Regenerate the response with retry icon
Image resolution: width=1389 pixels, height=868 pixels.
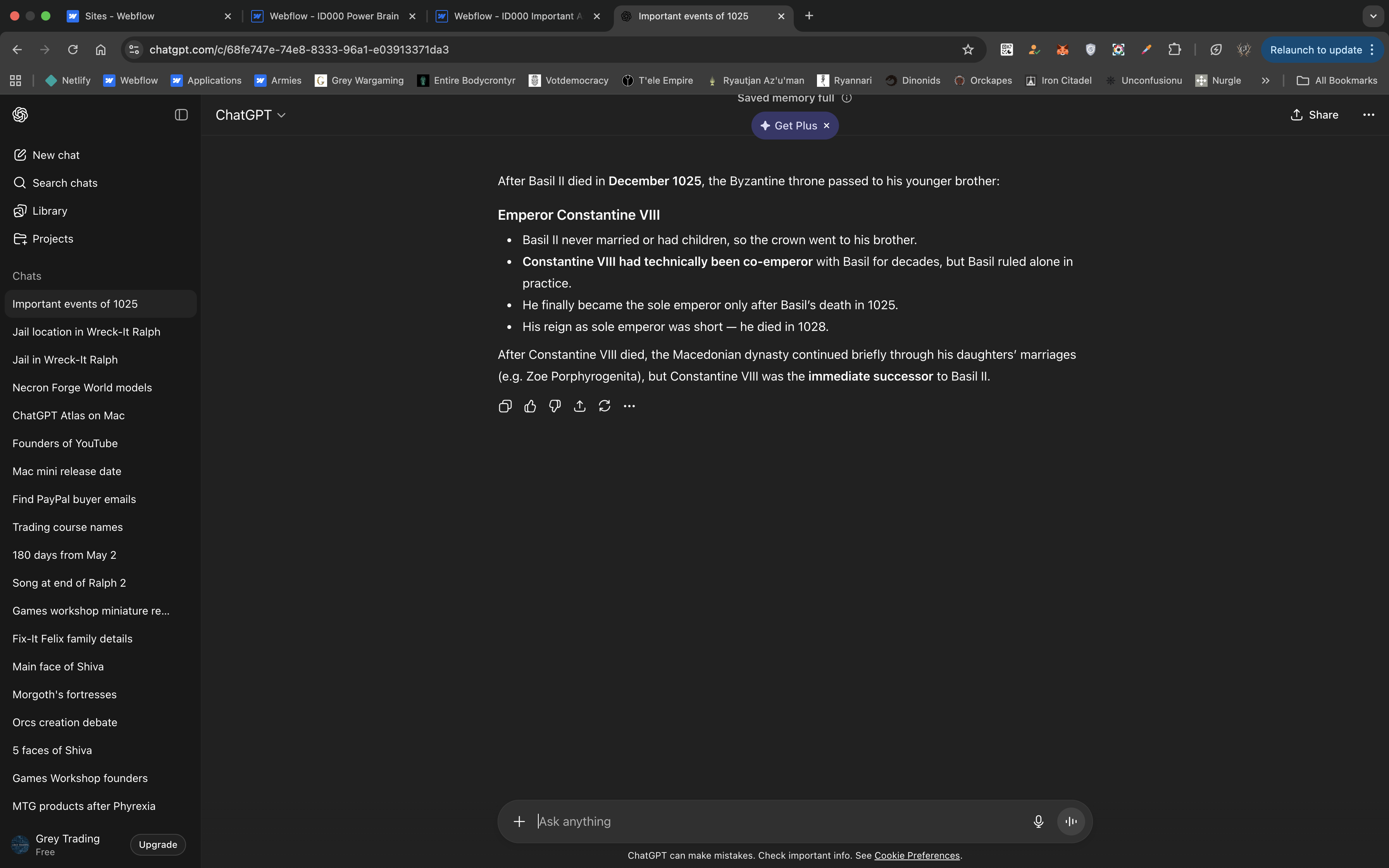coord(604,406)
